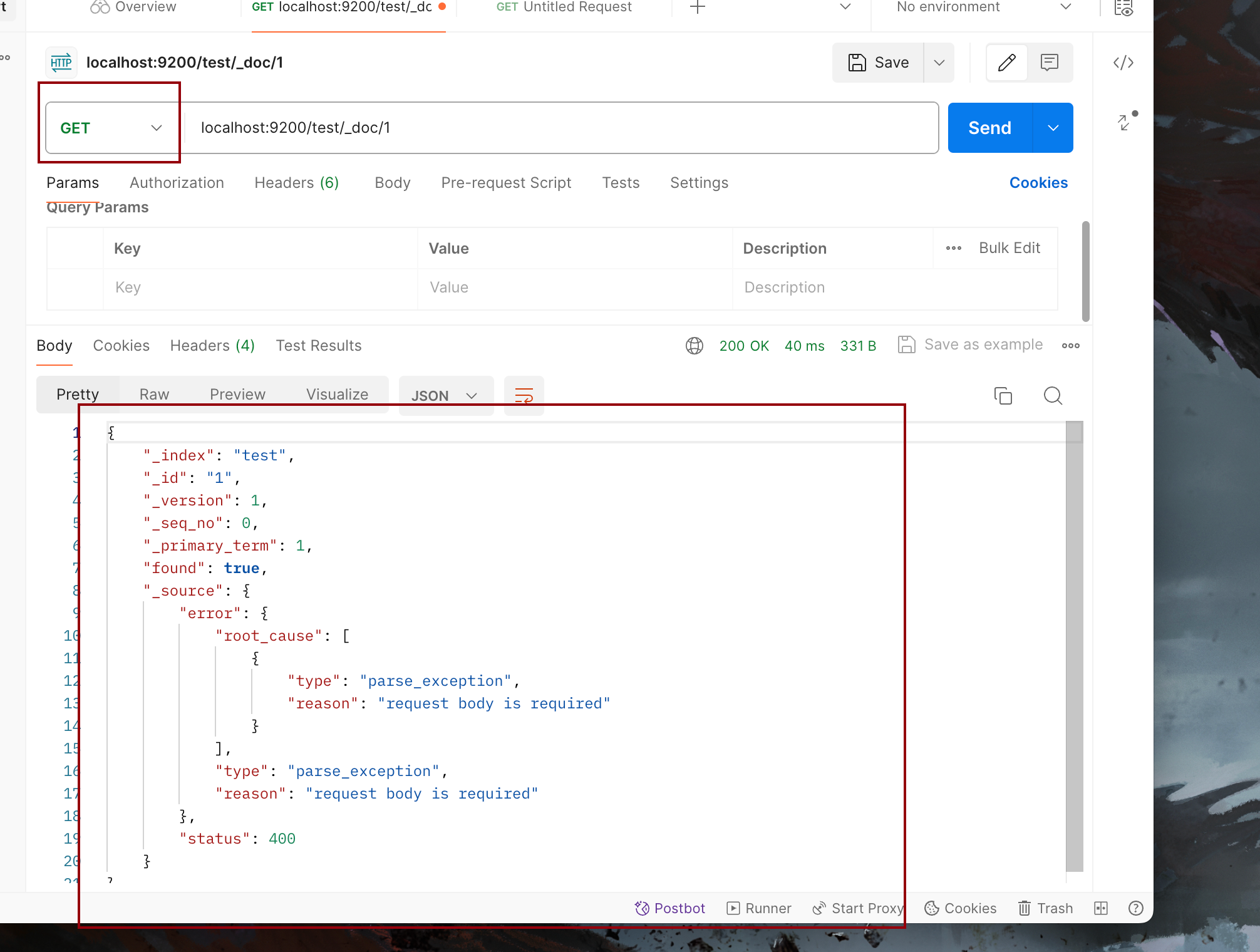Switch response view to Raw
Screen dimensions: 1260x952
154,395
